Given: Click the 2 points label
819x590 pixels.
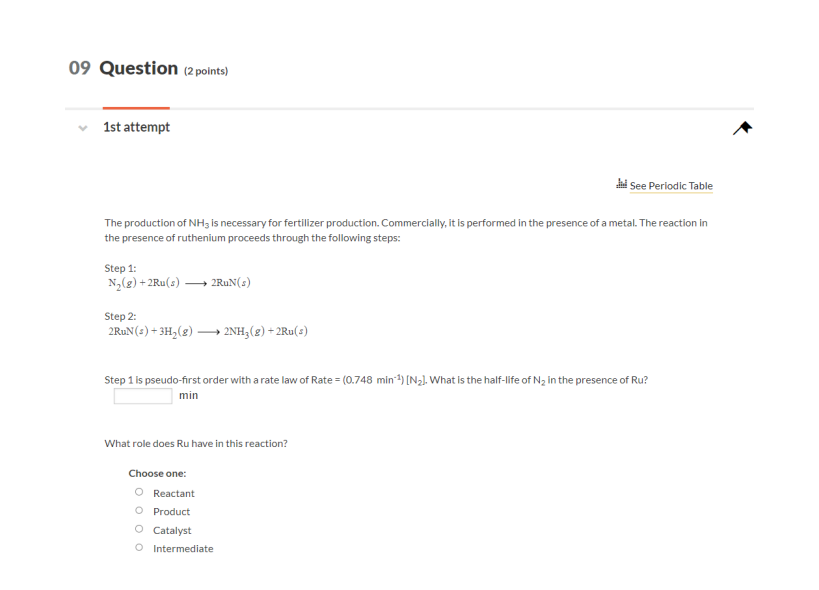Looking at the screenshot, I should click(206, 71).
